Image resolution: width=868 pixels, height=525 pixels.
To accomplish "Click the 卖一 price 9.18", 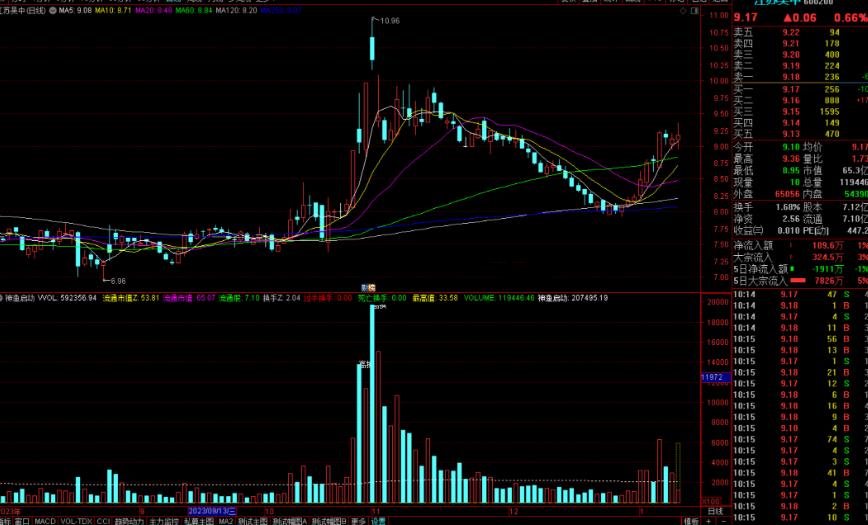I will coord(790,77).
